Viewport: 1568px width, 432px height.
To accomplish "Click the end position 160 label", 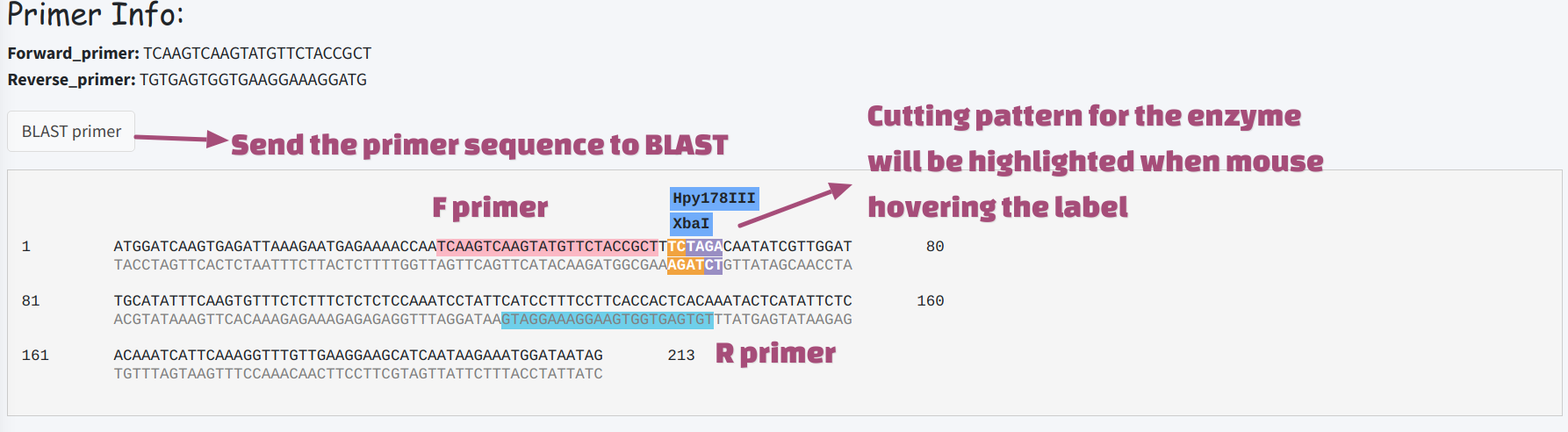I will 931,301.
